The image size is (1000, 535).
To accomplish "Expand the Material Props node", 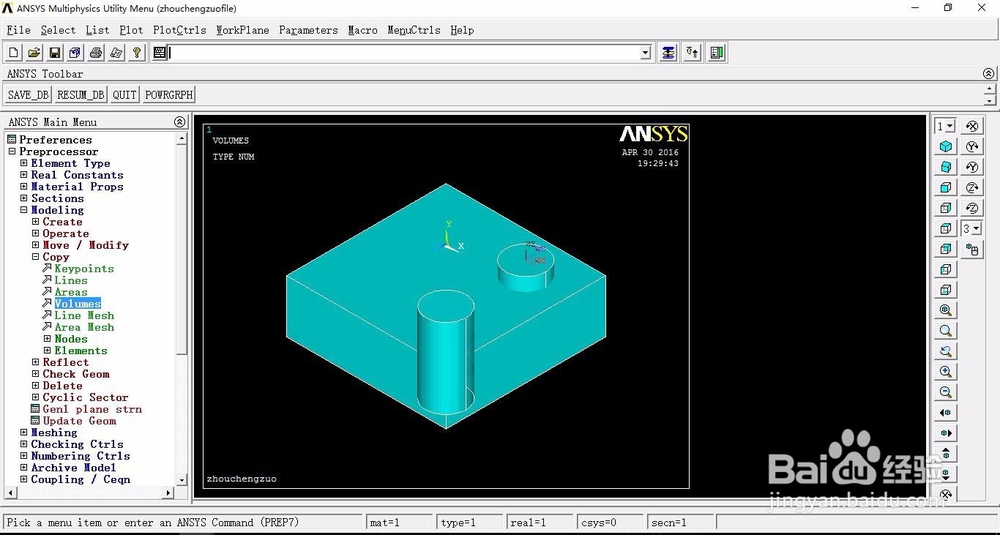I will [24, 187].
